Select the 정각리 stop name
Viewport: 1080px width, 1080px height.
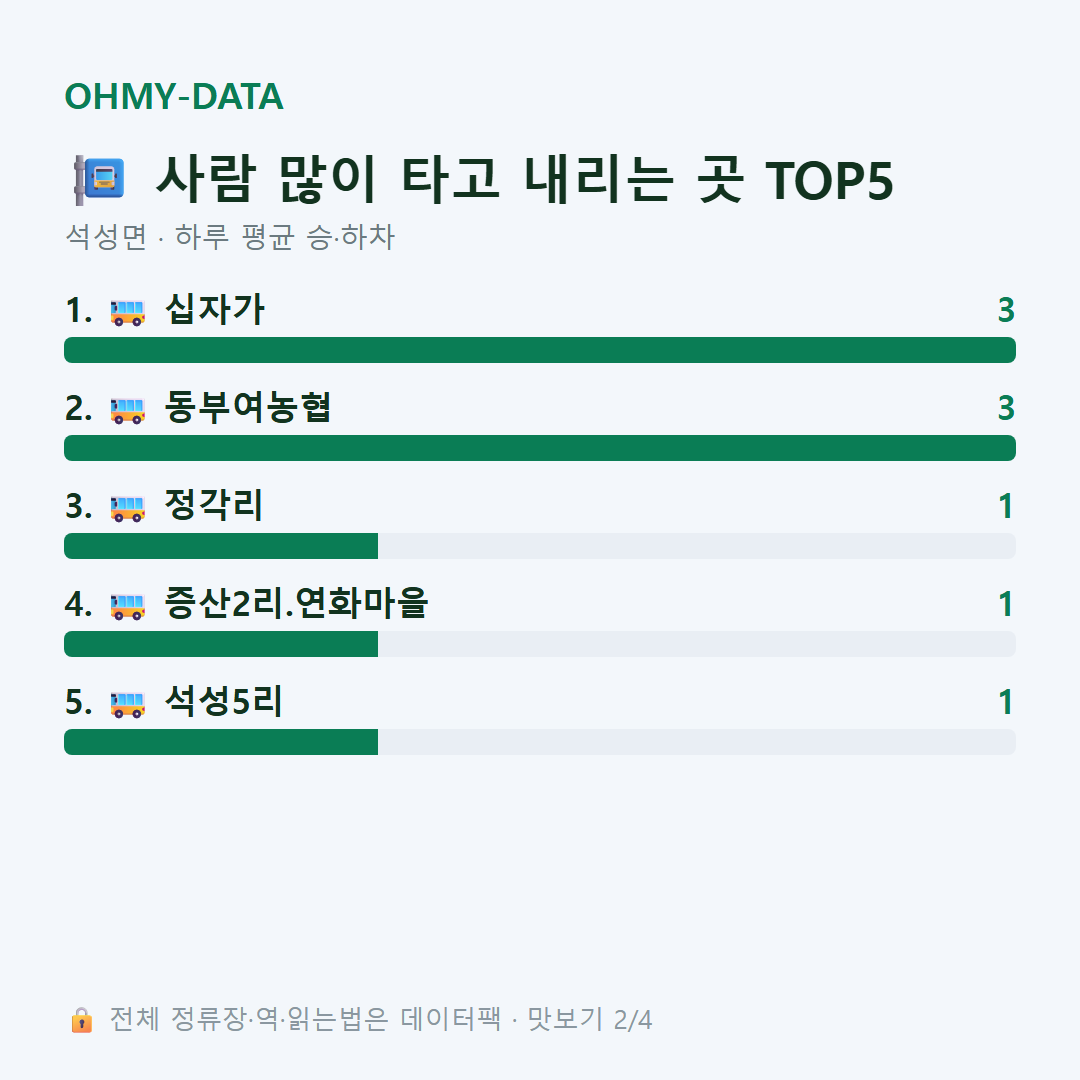point(214,505)
